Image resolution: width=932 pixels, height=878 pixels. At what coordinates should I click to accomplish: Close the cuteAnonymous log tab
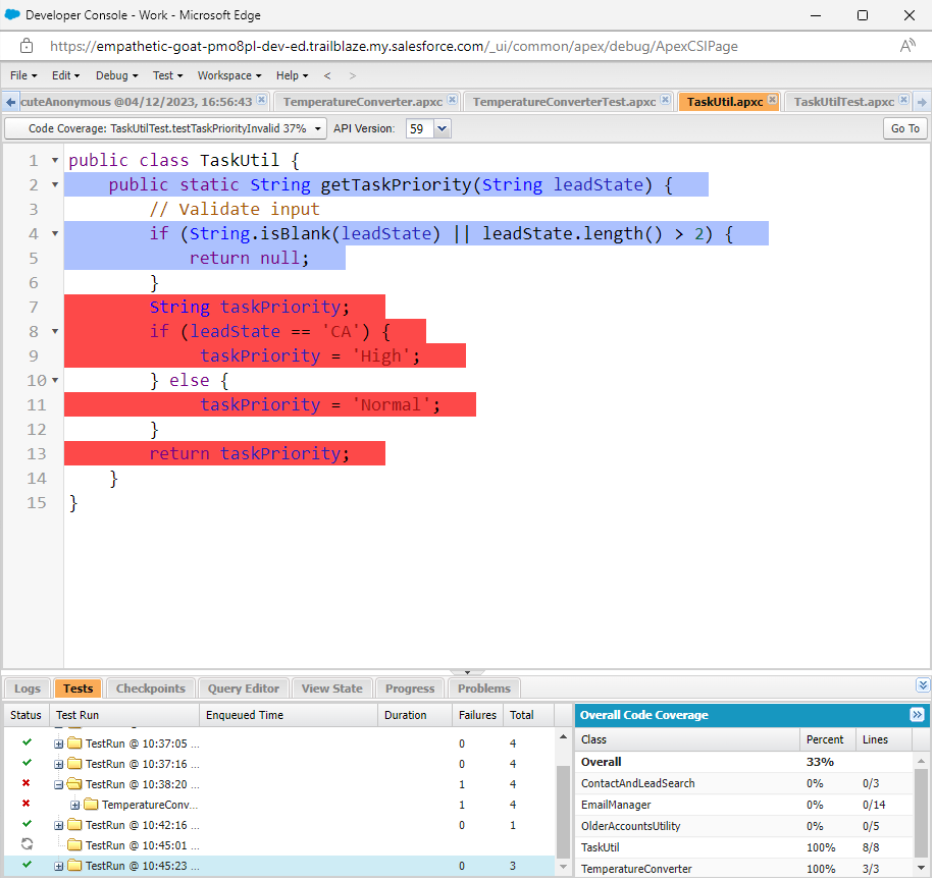click(262, 100)
